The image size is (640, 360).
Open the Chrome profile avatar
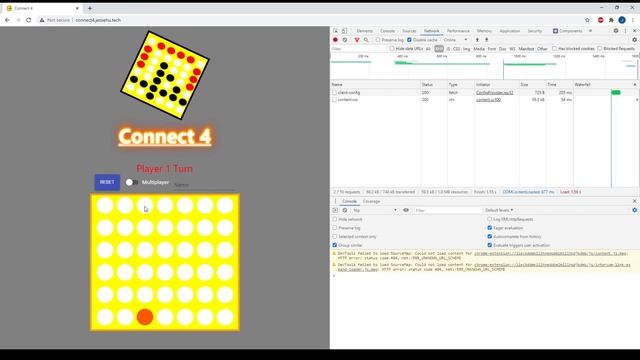pos(622,20)
